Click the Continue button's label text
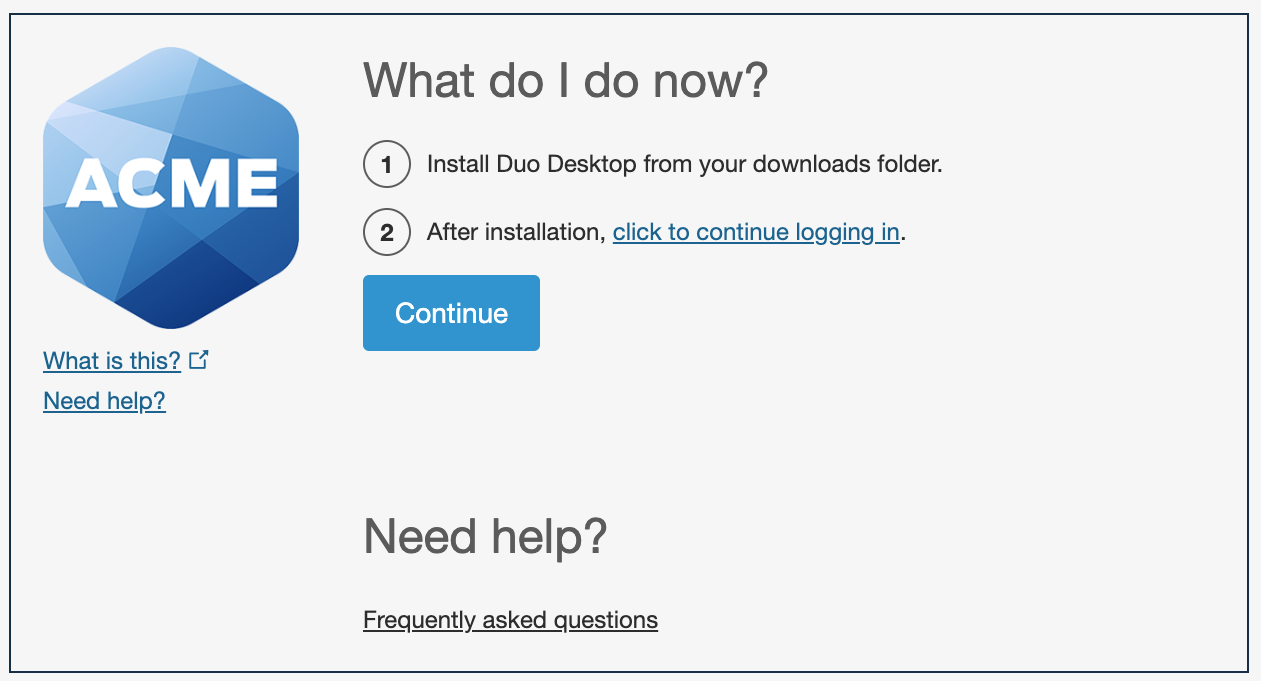 pyautogui.click(x=450, y=312)
